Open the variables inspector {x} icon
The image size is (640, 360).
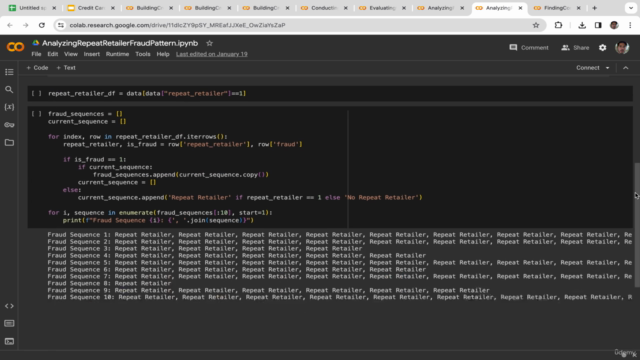coord(9,107)
